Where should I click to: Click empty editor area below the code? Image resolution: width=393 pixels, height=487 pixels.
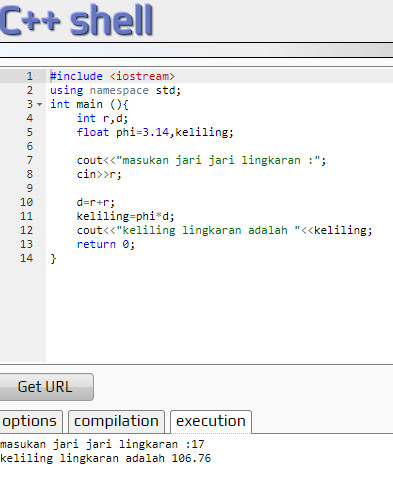click(219, 313)
